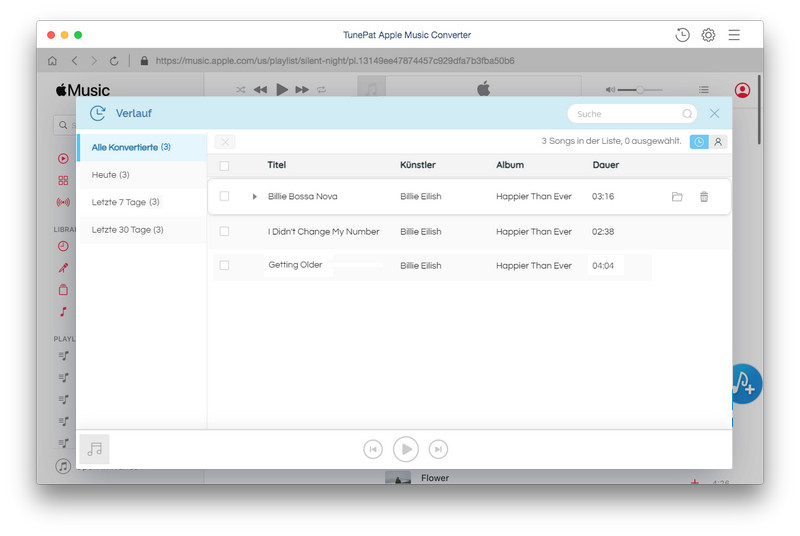
Task: Tick checkbox for Getting Older
Action: click(x=224, y=265)
